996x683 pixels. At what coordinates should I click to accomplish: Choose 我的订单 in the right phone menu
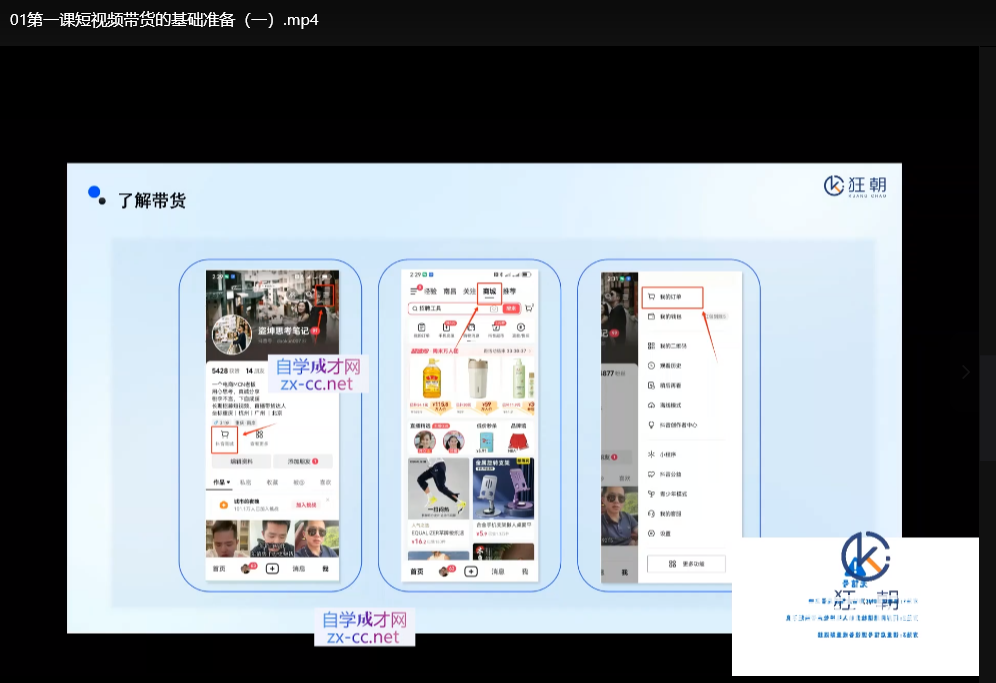[672, 297]
